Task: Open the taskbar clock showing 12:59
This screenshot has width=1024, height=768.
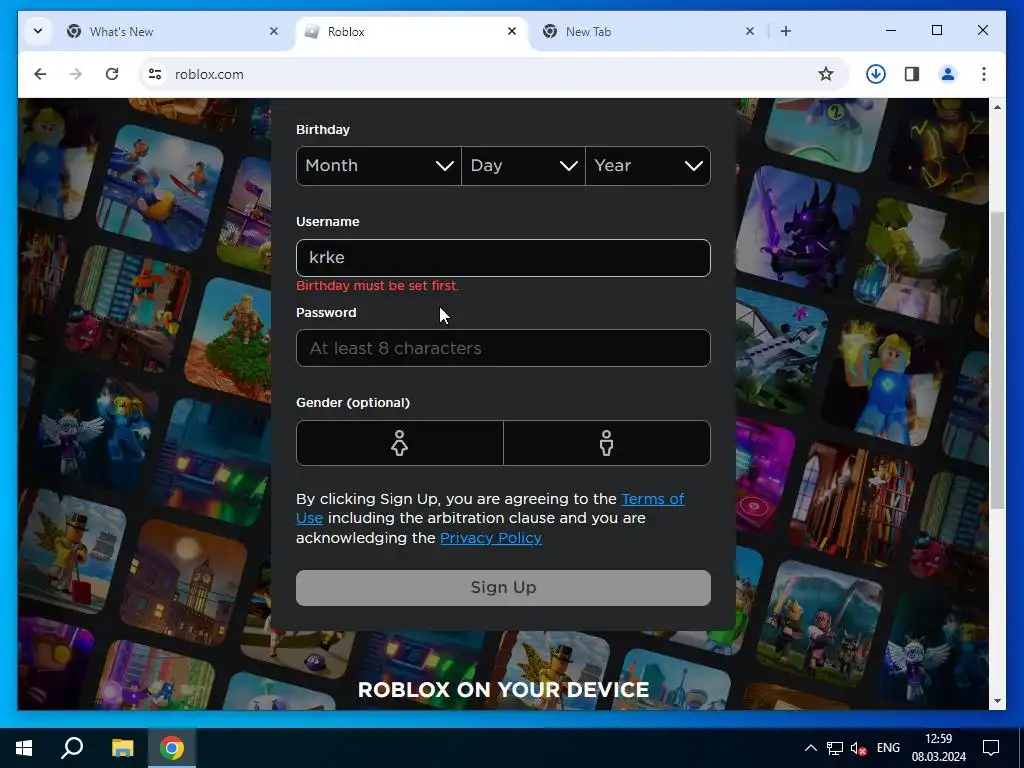Action: coord(938,748)
